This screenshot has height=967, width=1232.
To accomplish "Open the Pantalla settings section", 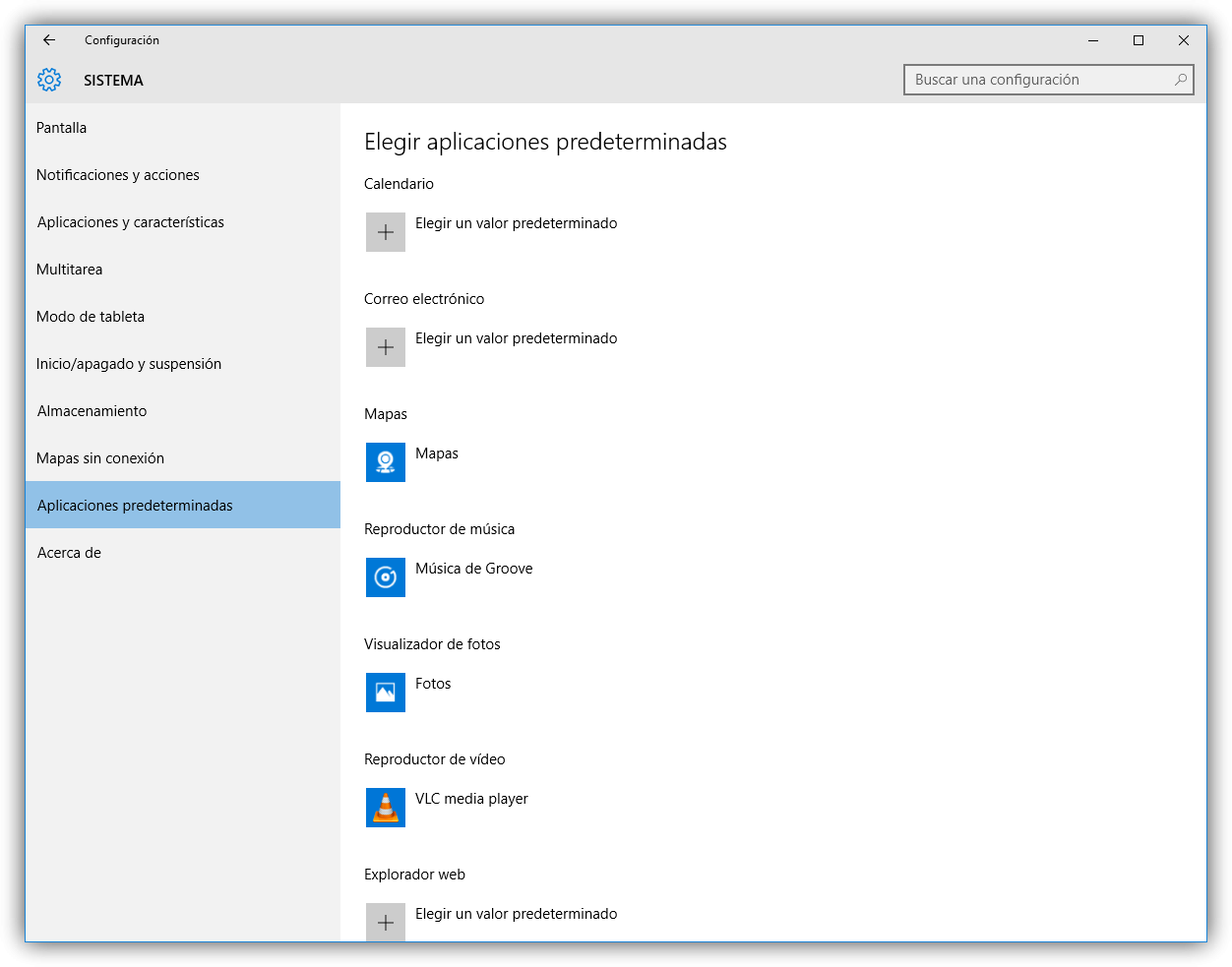I will pos(183,128).
